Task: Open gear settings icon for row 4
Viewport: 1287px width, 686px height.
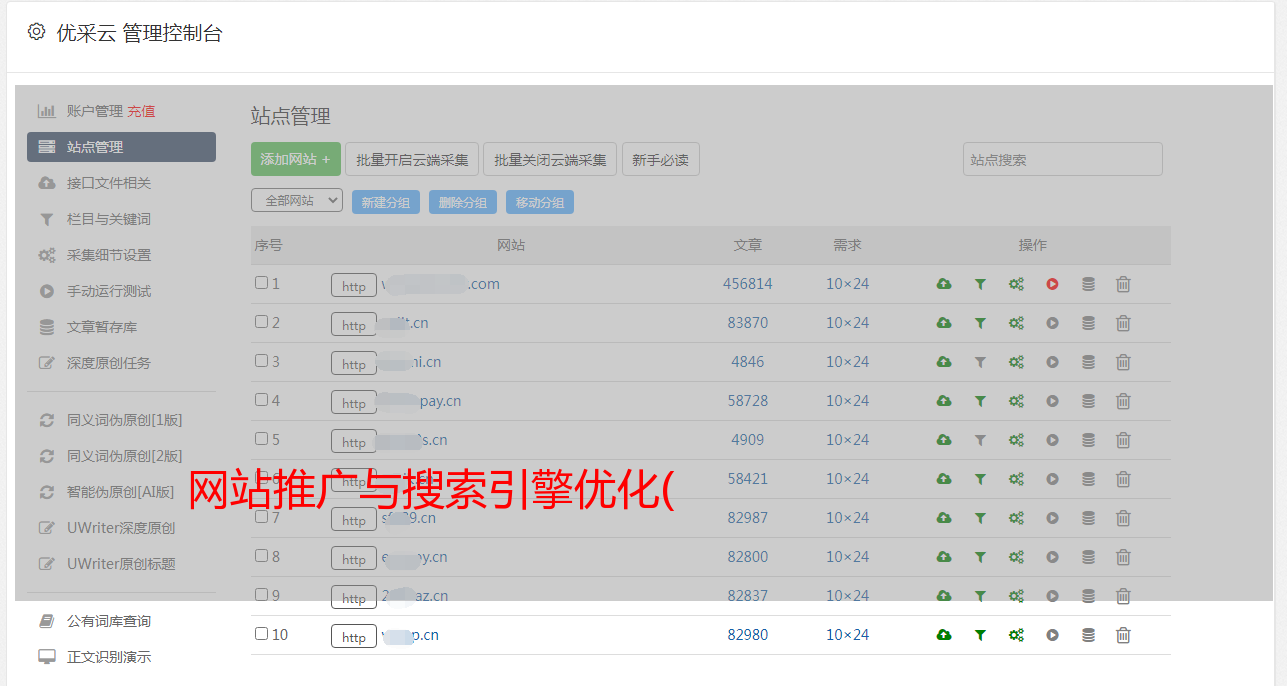Action: [x=1016, y=401]
